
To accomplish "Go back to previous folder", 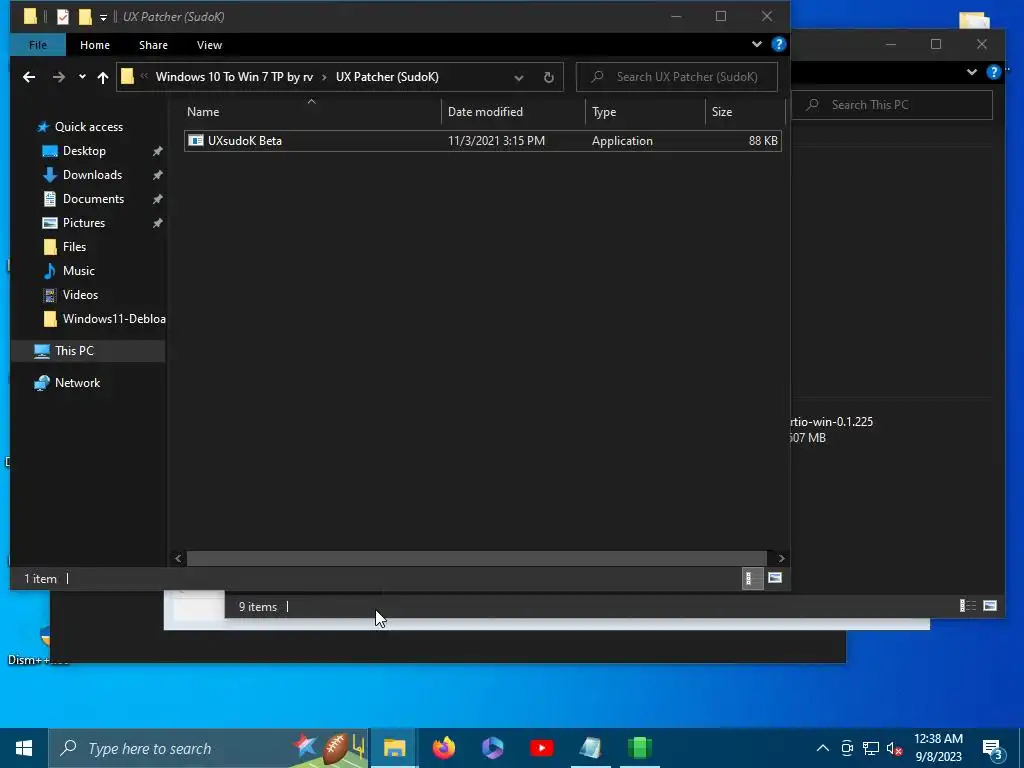I will [x=29, y=77].
